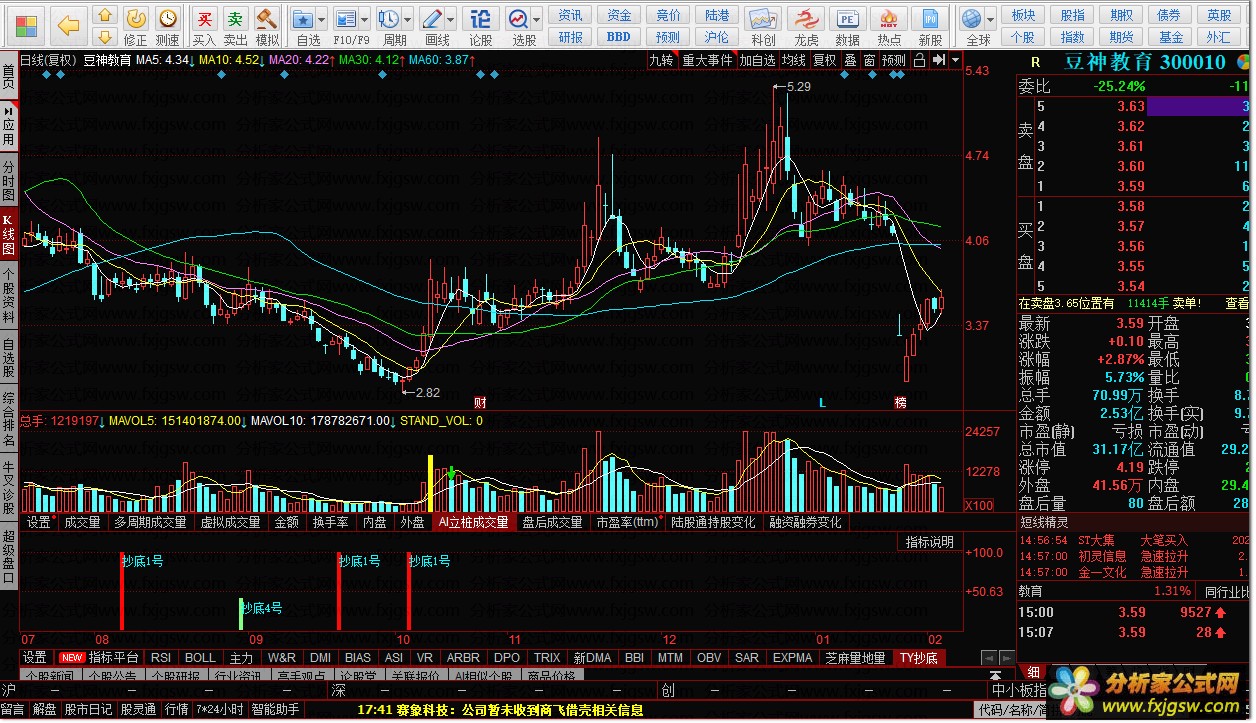Toggle 加自选 add to watchlist

tap(757, 60)
